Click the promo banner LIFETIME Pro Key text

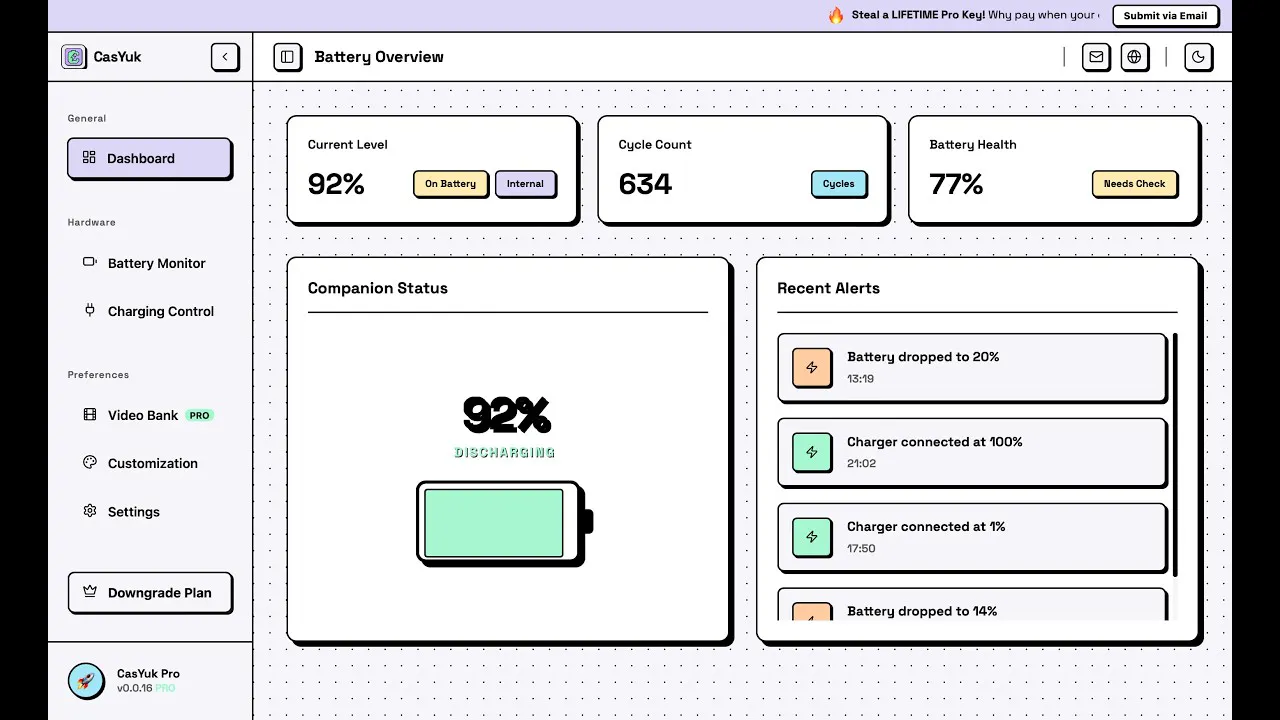tap(918, 15)
